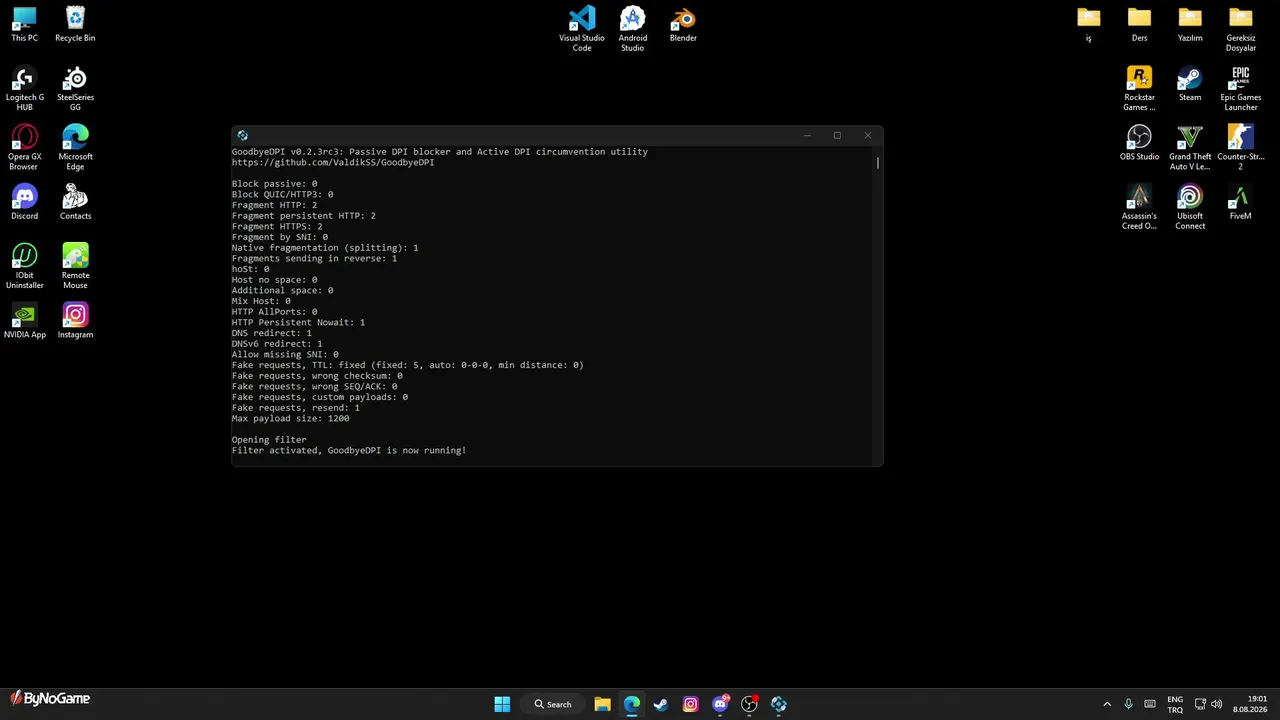Select the Grand Theft Auto V desktop icon
Viewport: 1280px width, 720px height.
pyautogui.click(x=1190, y=148)
